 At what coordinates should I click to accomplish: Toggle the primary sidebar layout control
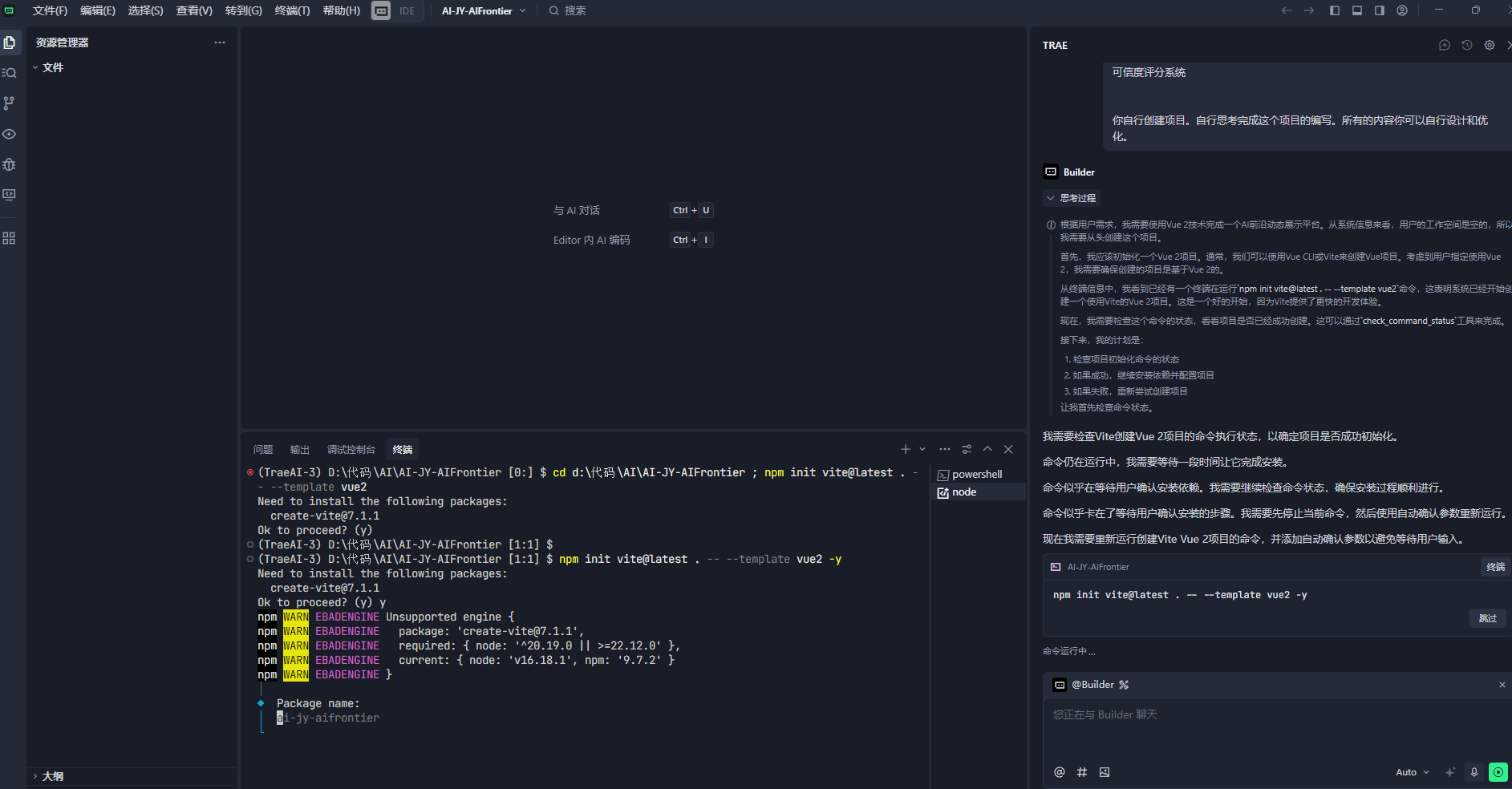point(1334,10)
